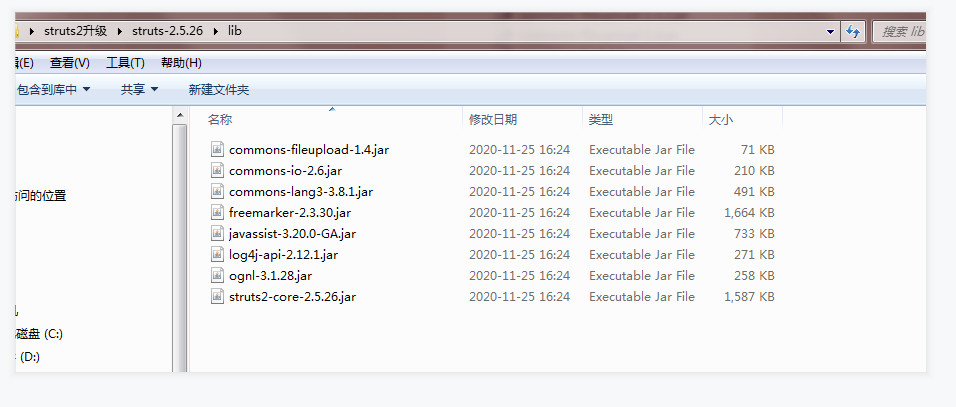Click the navigation pane vertical scrollbar track
Image resolution: width=956 pixels, height=407 pixels.
[x=180, y=248]
